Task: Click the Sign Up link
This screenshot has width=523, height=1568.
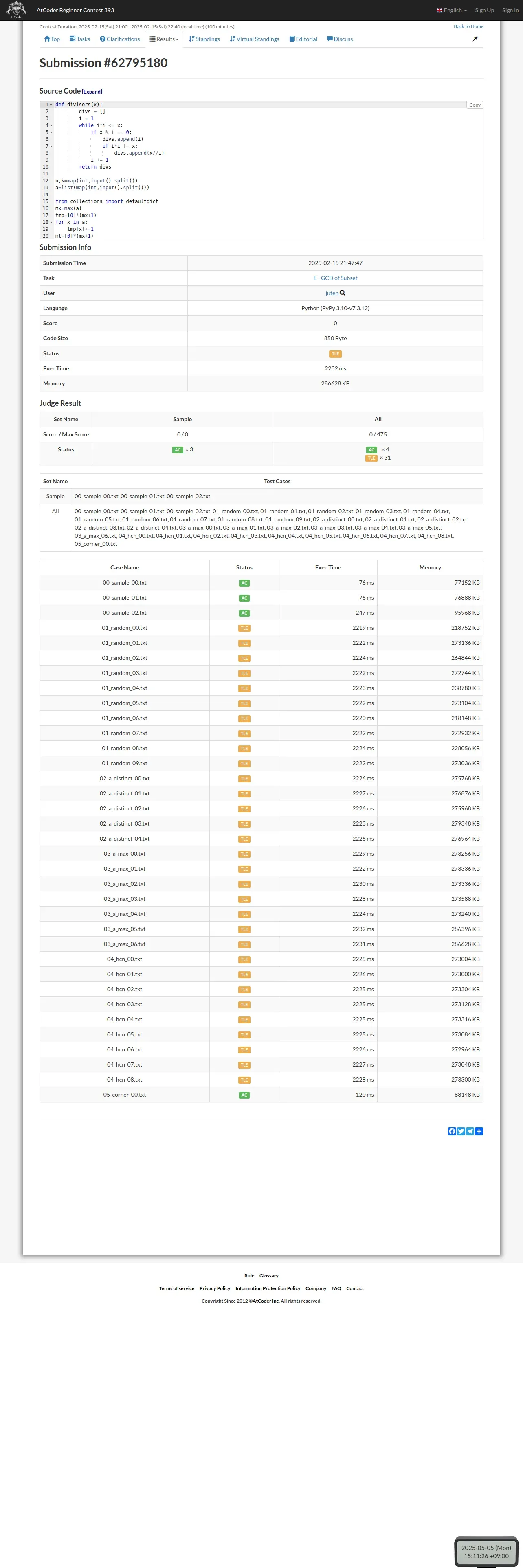Action: tap(485, 10)
